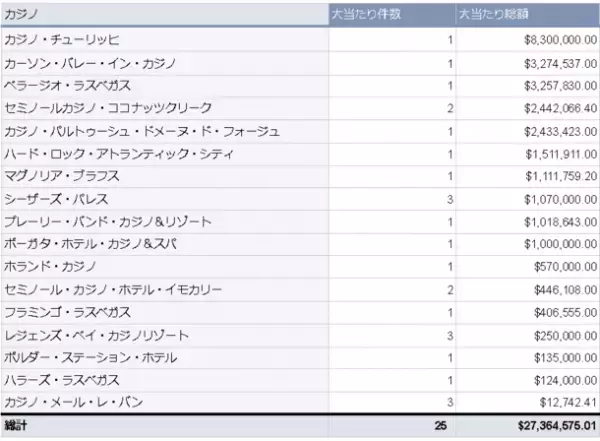600x441 pixels.
Task: Click the $1,111,759.20 amount
Action: click(561, 176)
